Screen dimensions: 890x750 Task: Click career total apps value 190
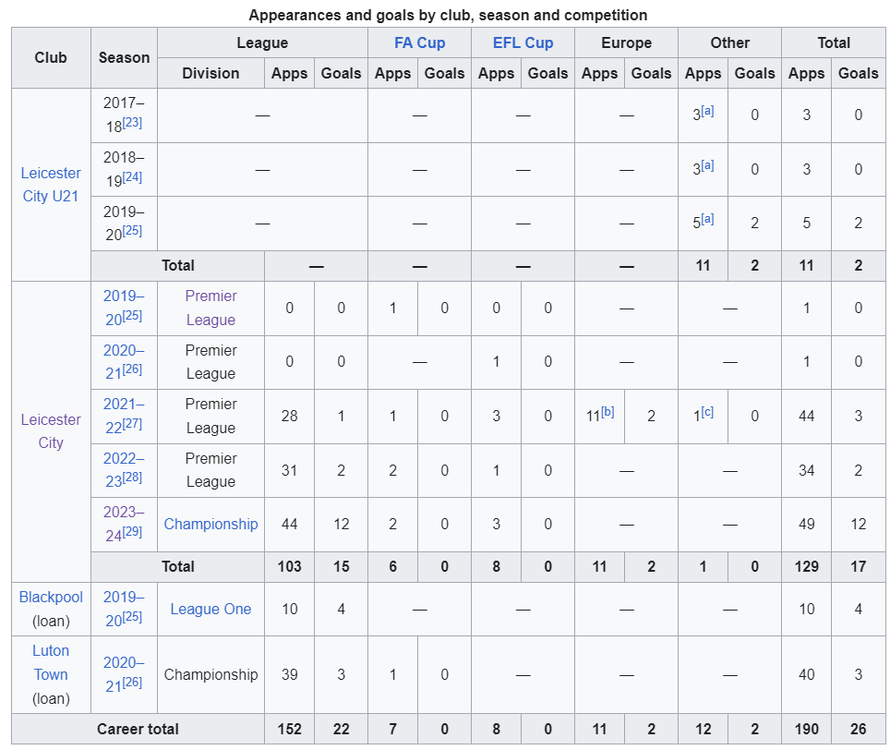coord(806,729)
